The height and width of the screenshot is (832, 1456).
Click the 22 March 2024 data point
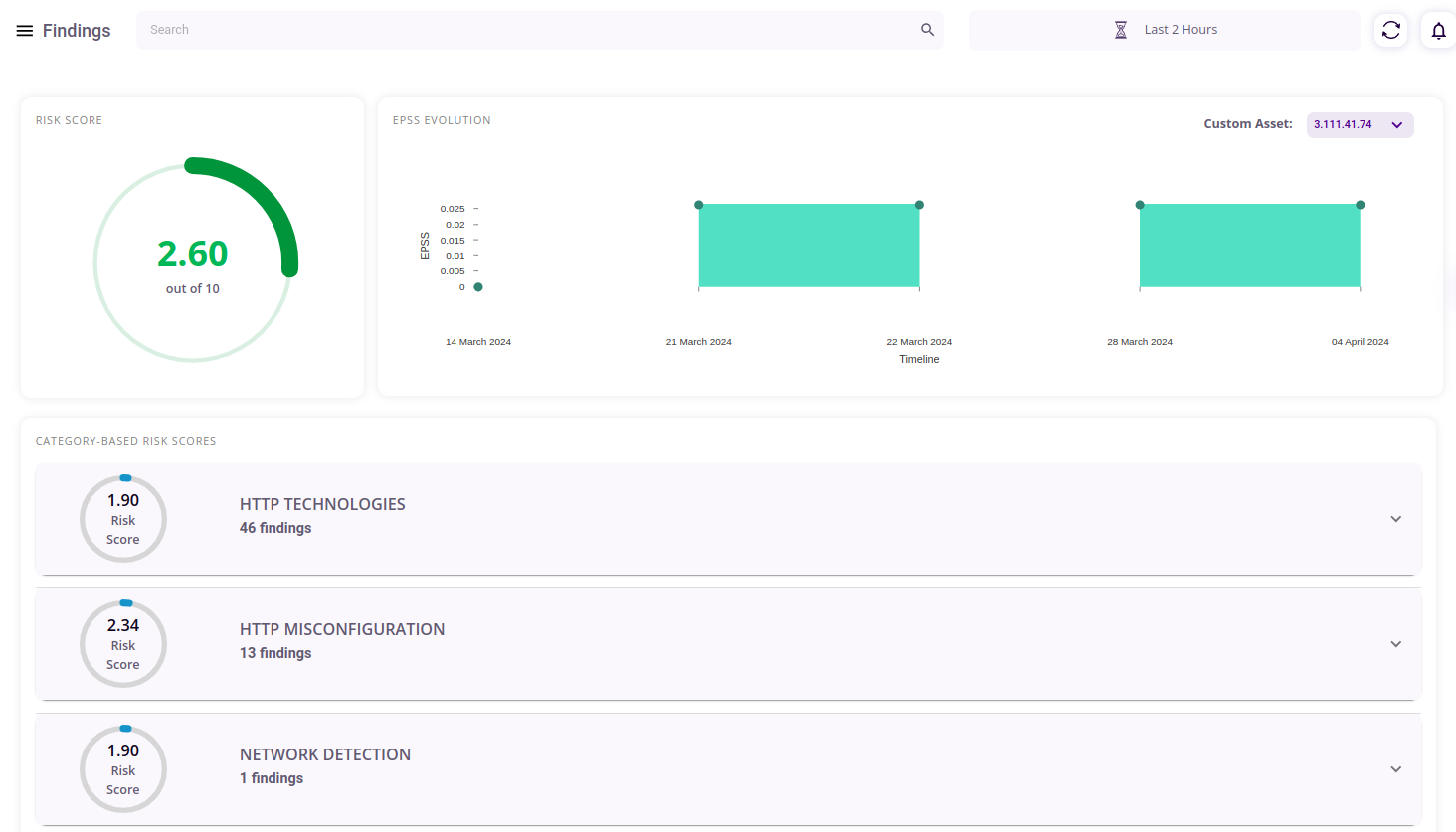tap(919, 205)
